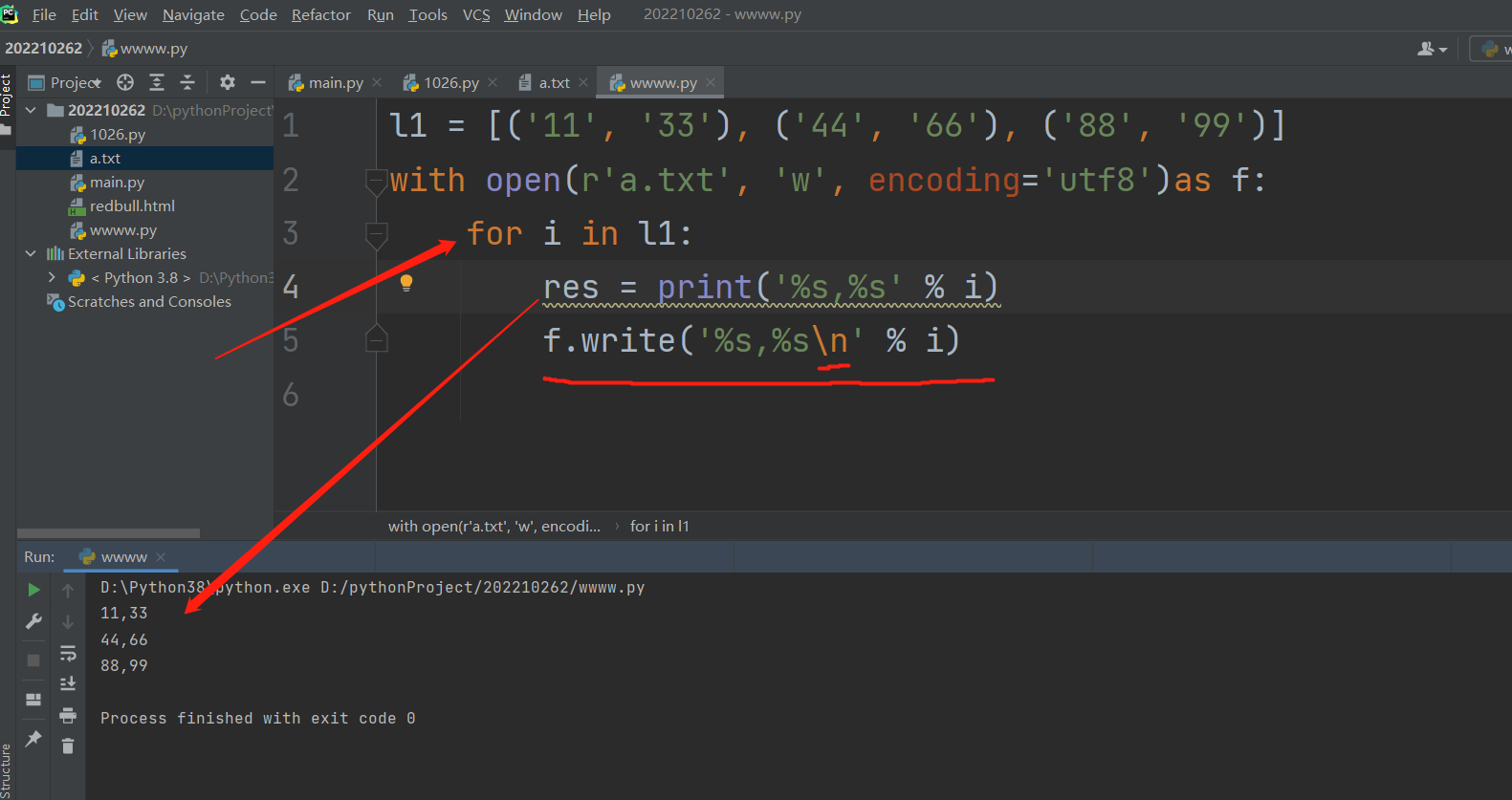Select wwww.py in the project tree
Viewport: 1512px width, 800px height.
[122, 229]
